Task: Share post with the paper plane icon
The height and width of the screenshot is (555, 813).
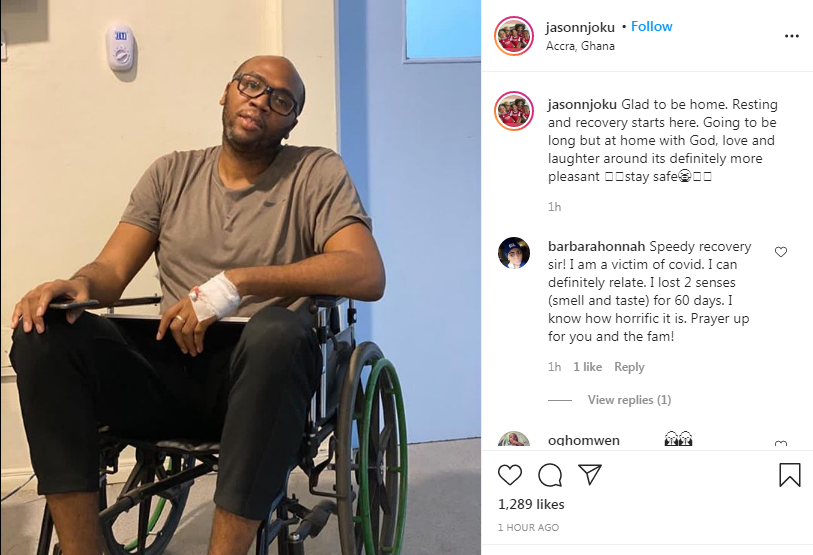Action: point(590,474)
